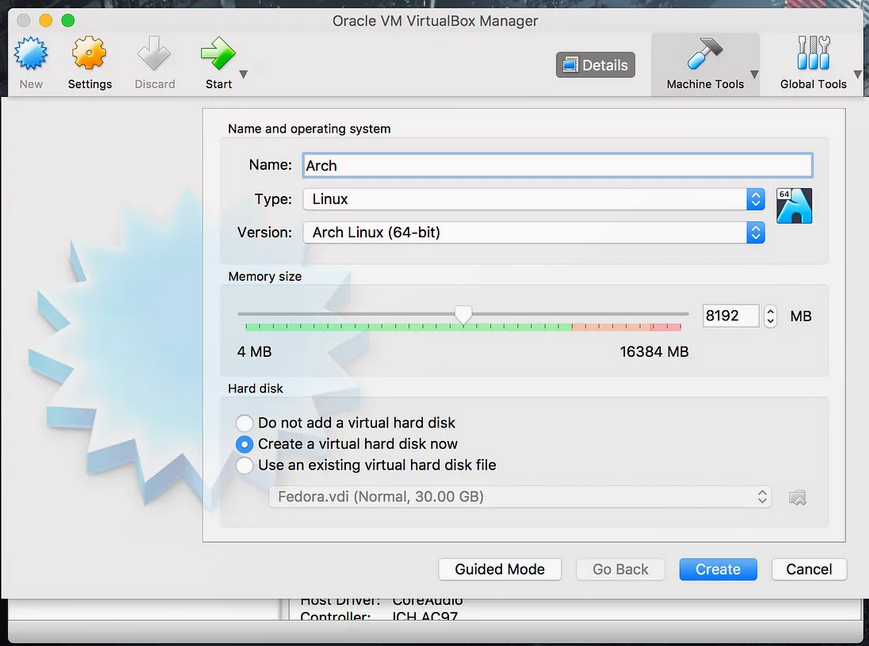This screenshot has height=646, width=869.
Task: Click the Arch Linux 64-bit OS icon
Action: click(794, 205)
